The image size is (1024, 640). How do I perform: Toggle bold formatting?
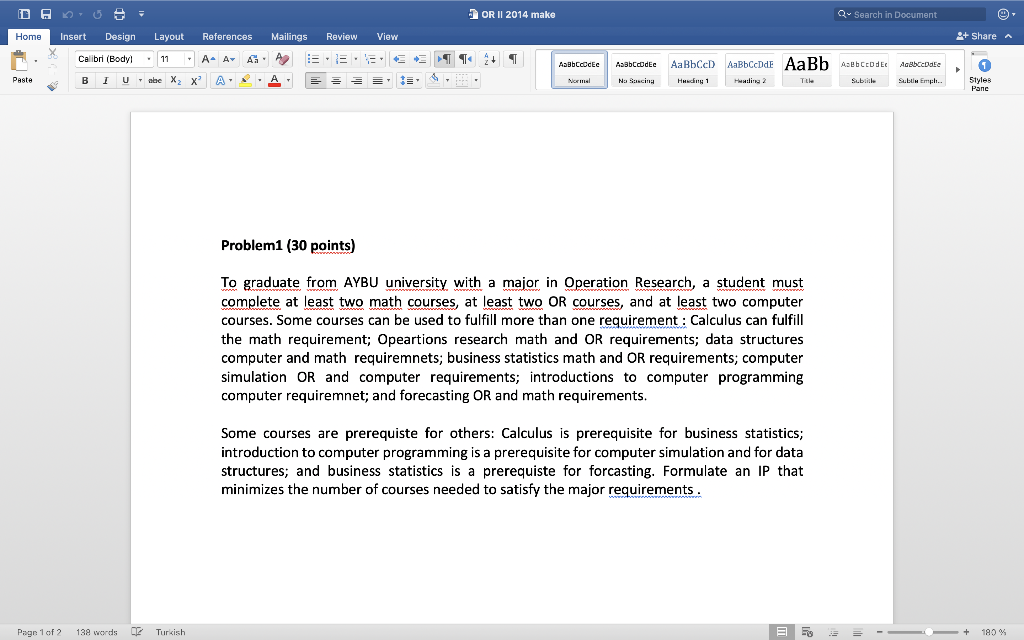tap(86, 80)
